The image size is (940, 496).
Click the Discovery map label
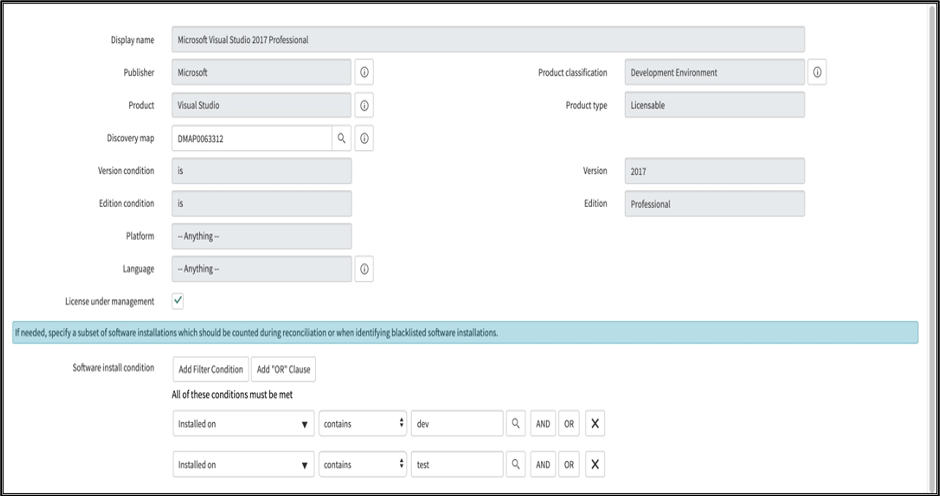[130, 138]
